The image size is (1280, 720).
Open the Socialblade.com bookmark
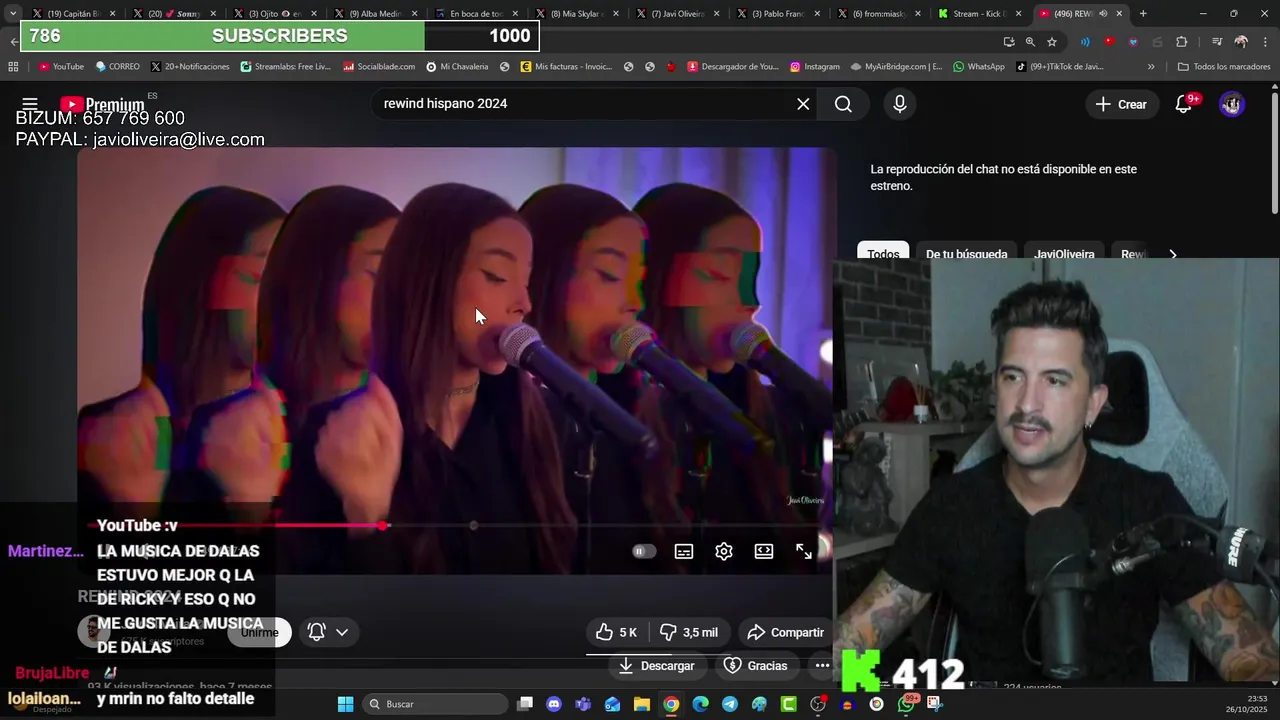(379, 66)
